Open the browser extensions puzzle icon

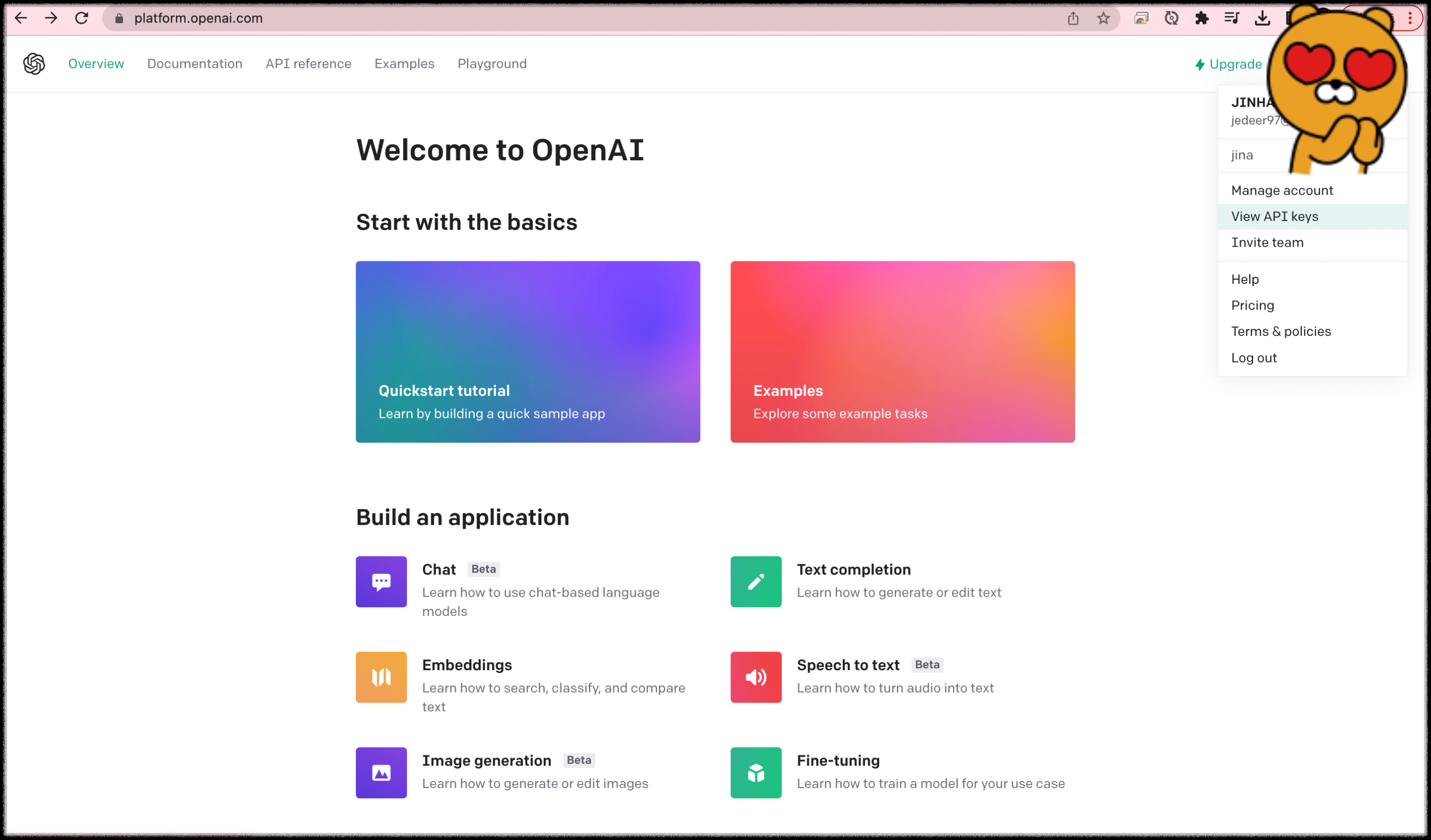(x=1202, y=18)
